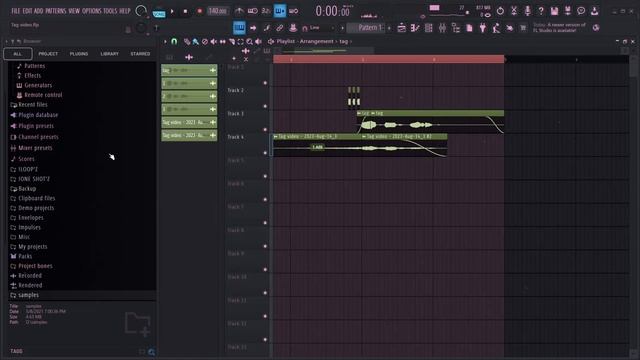Click the question mark help icon
640x360 pixels.
(x=541, y=11)
